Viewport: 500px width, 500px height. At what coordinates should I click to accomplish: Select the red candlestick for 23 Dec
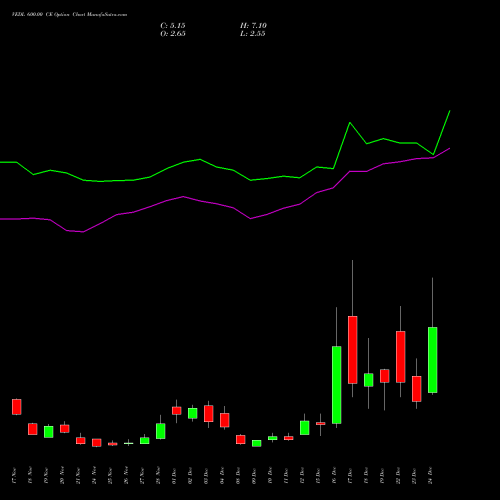coord(417,389)
